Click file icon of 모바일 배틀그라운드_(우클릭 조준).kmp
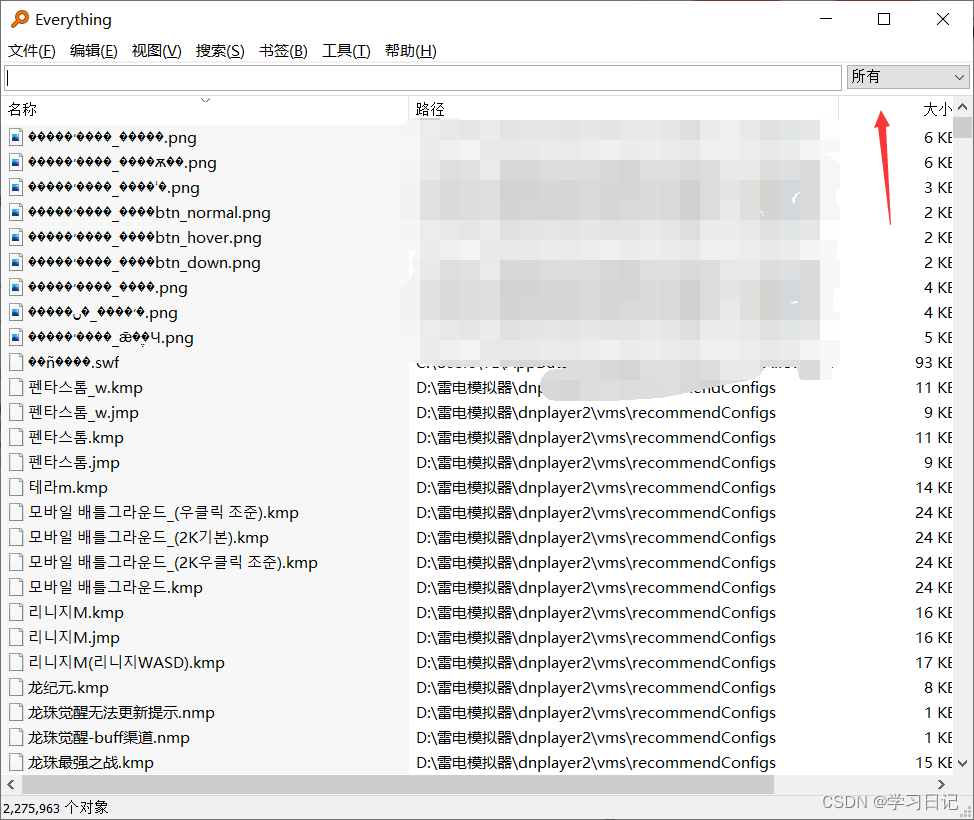Image resolution: width=974 pixels, height=820 pixels. (16, 512)
